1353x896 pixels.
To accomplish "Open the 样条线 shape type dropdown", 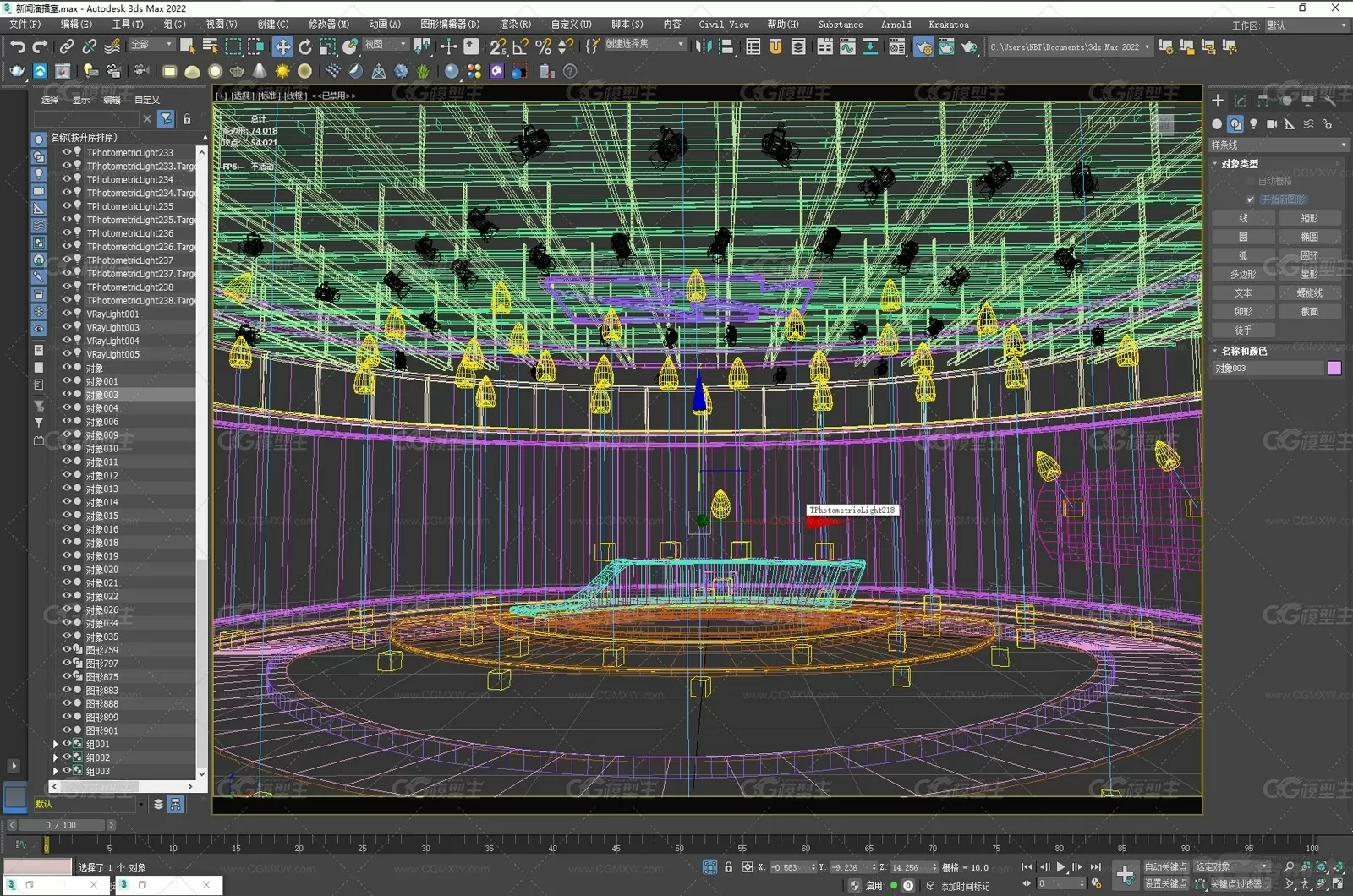I will coord(1278,145).
